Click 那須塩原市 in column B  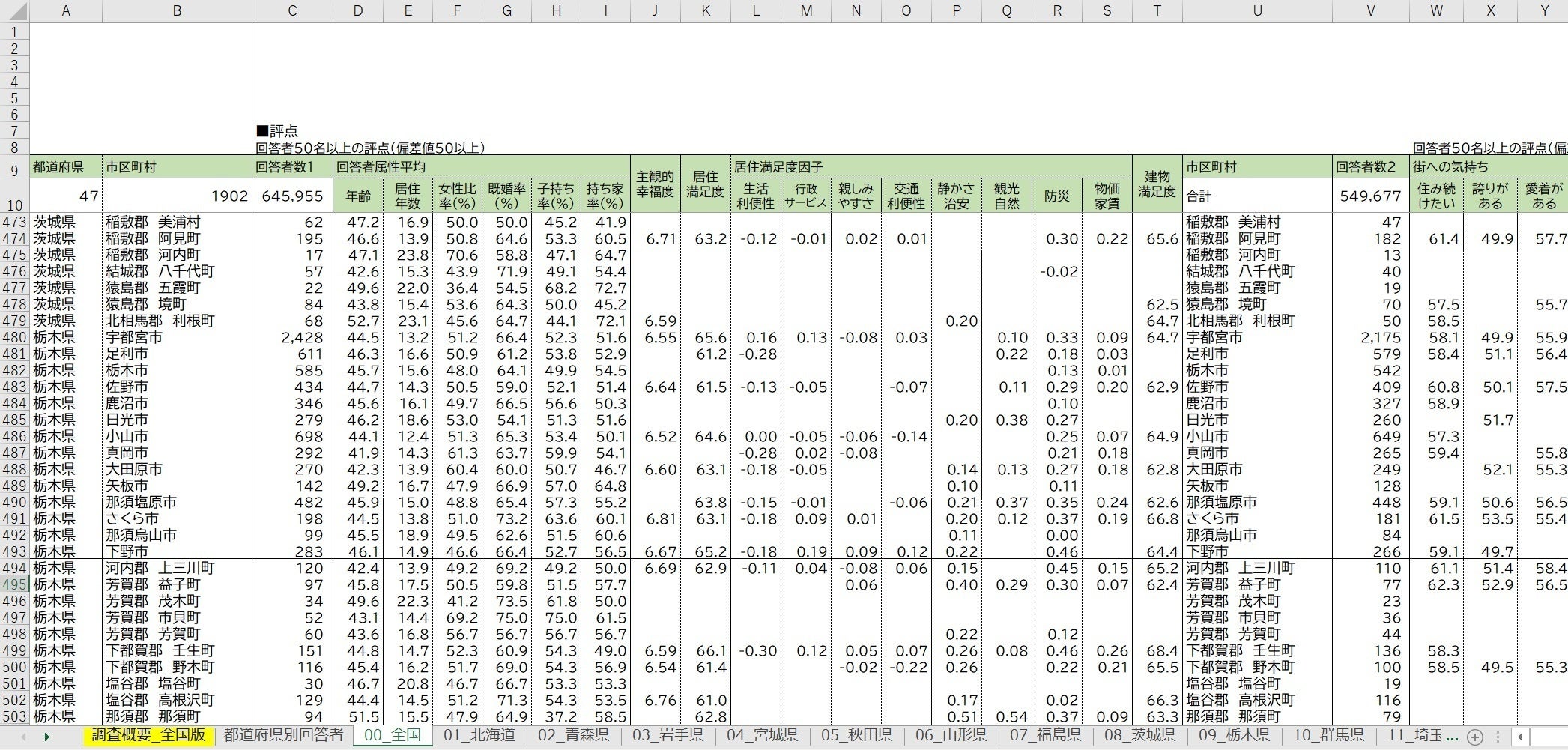point(177,503)
